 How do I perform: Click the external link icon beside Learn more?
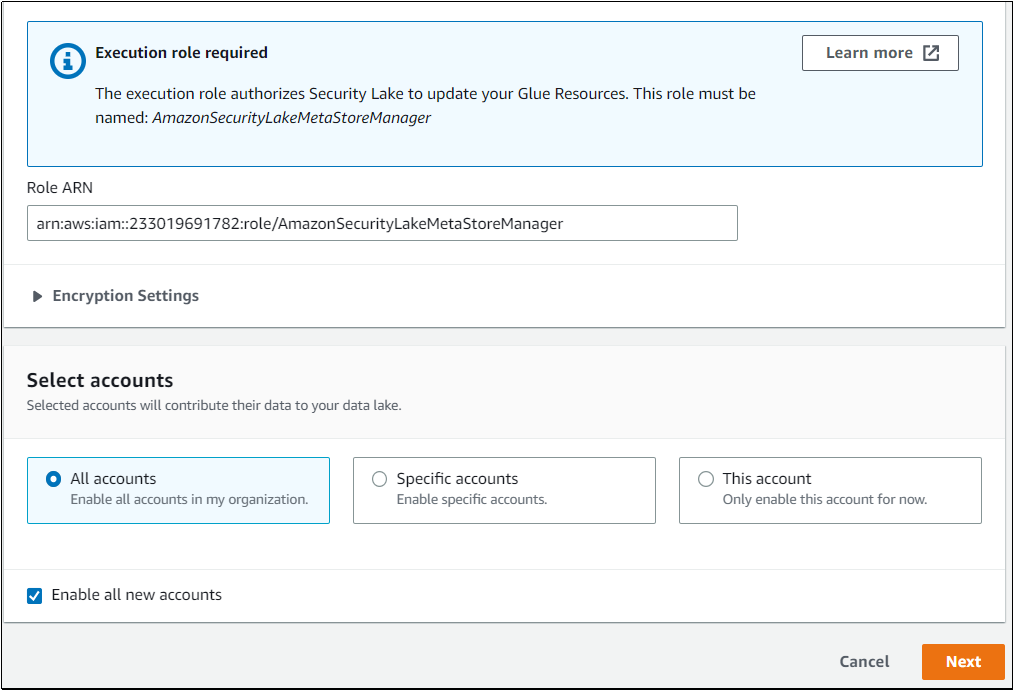(x=931, y=53)
